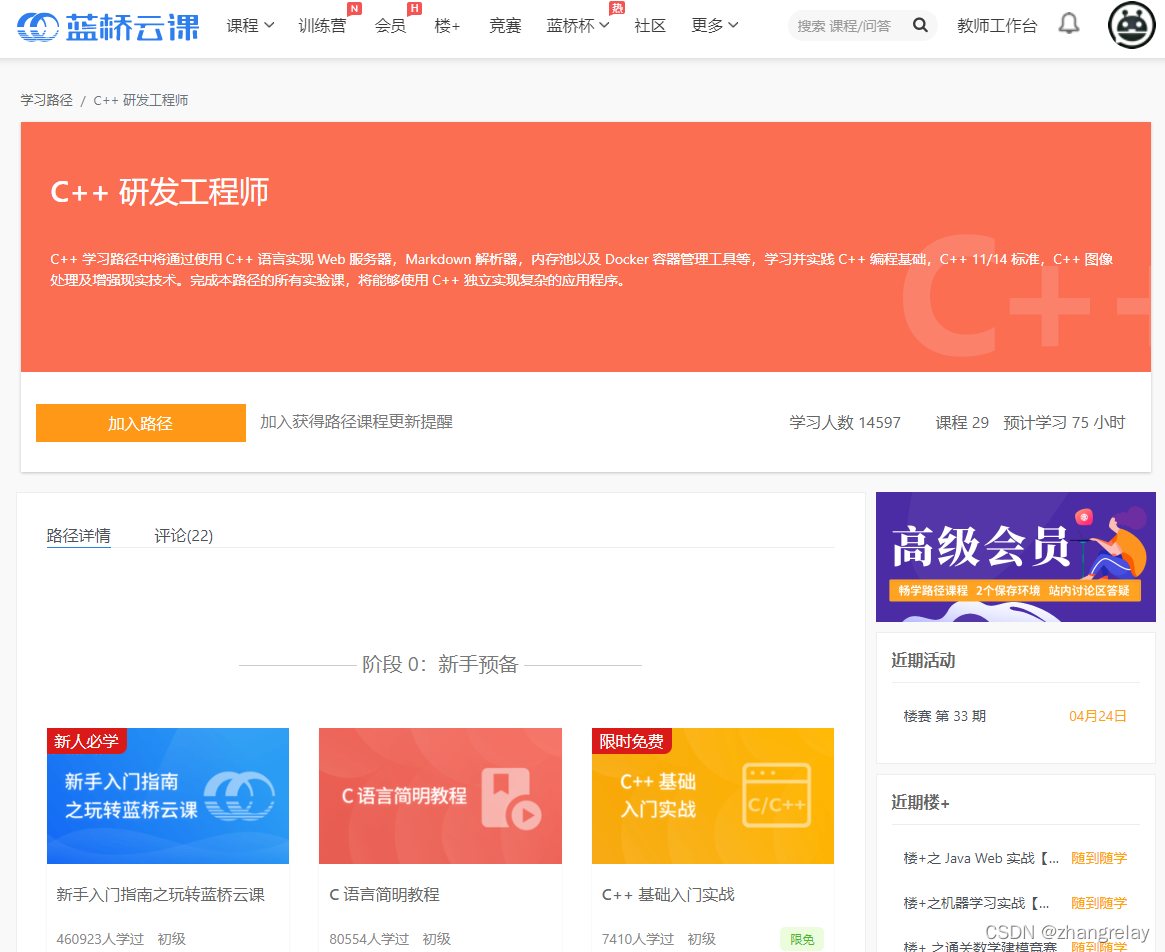
Task: Click the 新手入门指南之玩转蓝桥云课 course title
Action: [160, 894]
